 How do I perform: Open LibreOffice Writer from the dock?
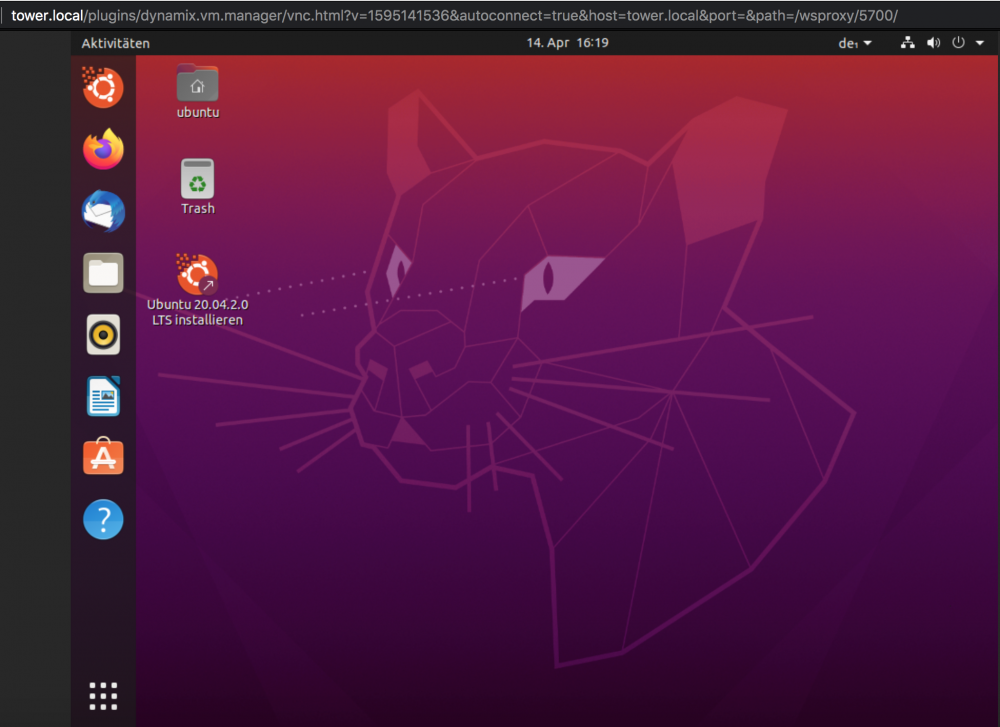(103, 396)
